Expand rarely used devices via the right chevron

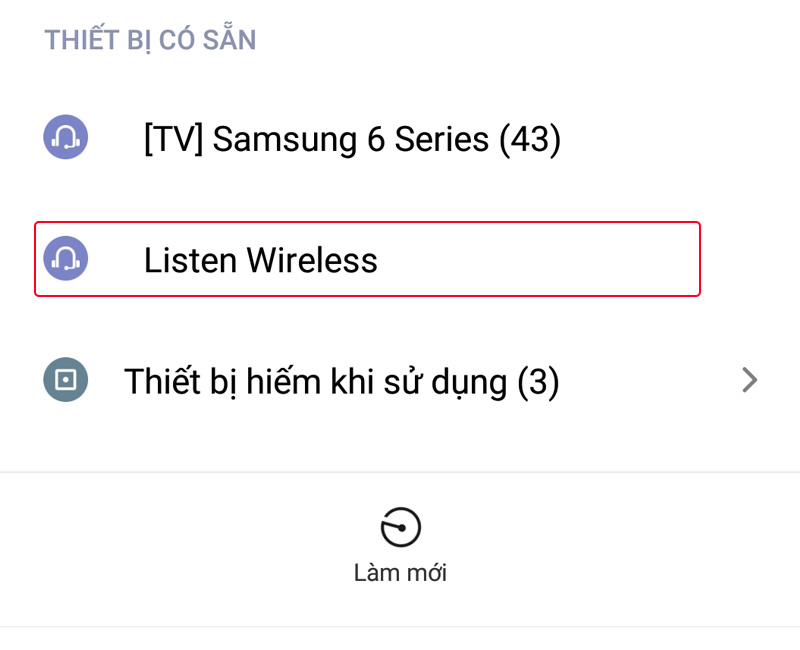tap(749, 380)
